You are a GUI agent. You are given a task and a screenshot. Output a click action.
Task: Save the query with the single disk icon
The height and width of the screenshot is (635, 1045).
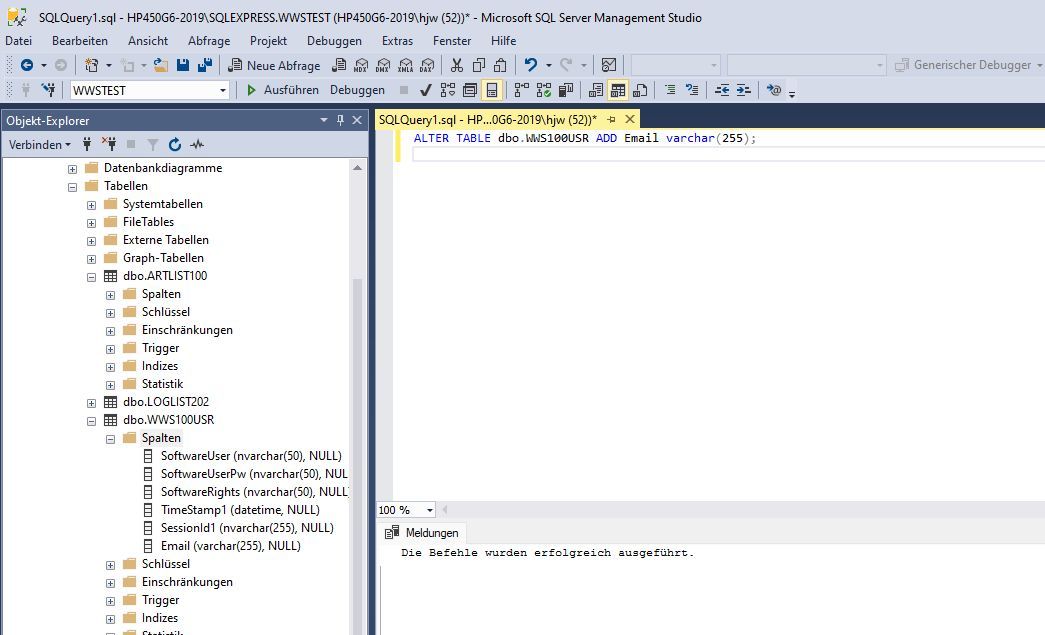(x=183, y=65)
